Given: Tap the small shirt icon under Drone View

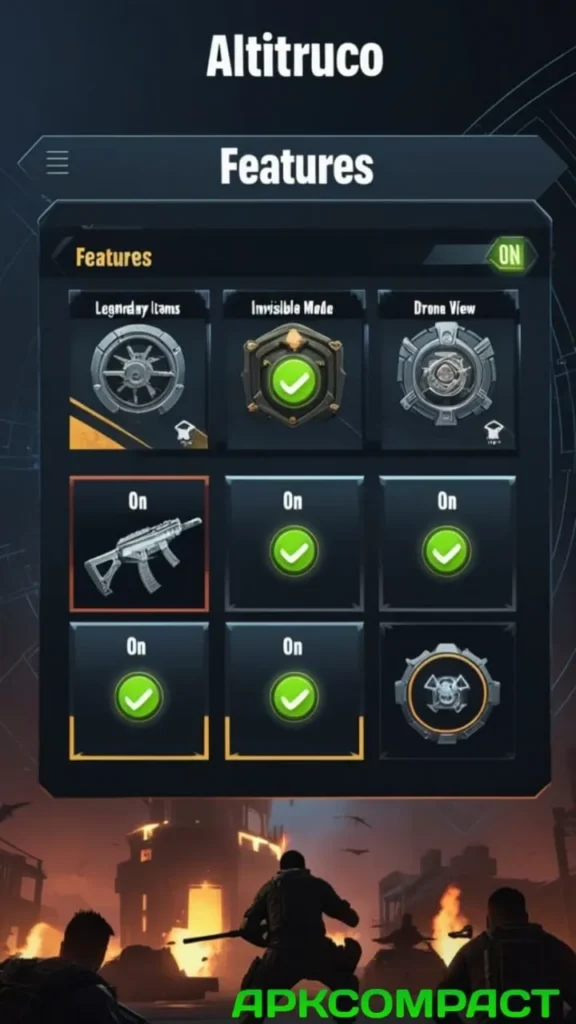Looking at the screenshot, I should point(493,432).
